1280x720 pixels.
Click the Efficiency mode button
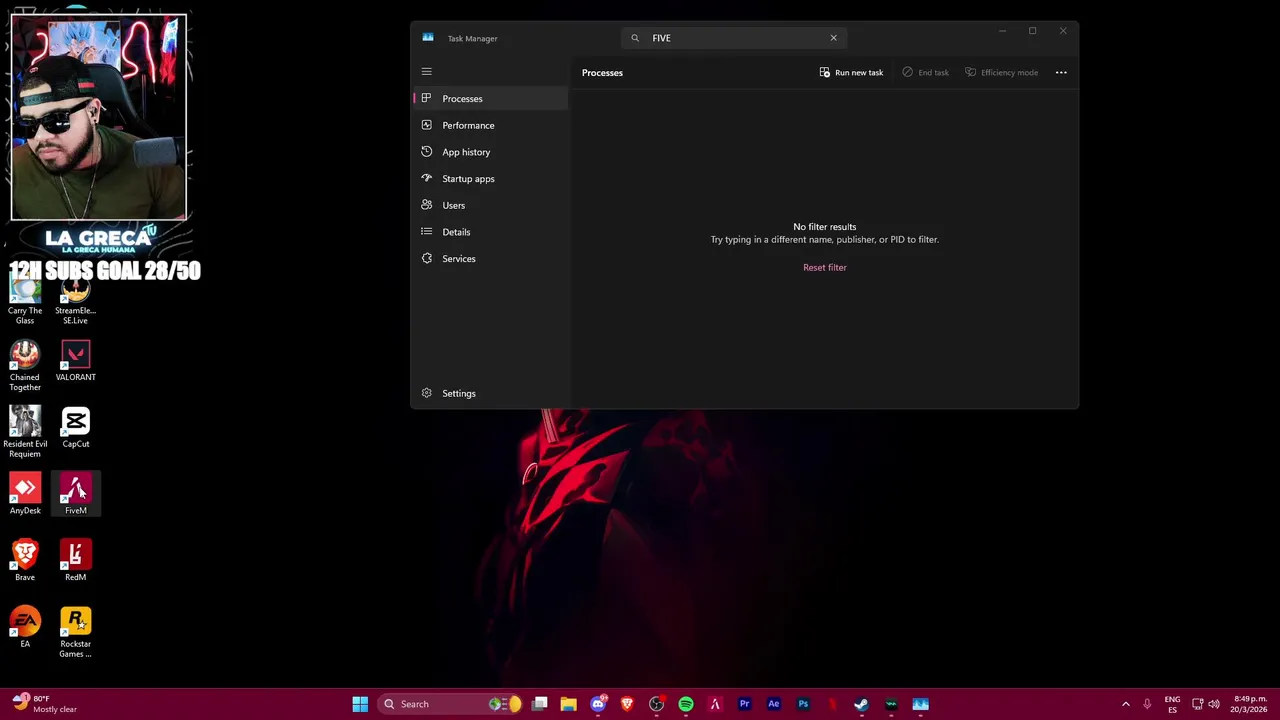1001,72
